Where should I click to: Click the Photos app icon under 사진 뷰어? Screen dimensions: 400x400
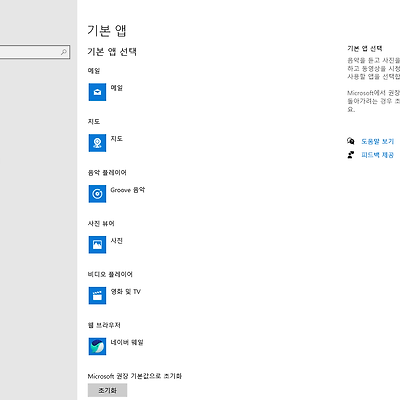[97, 245]
